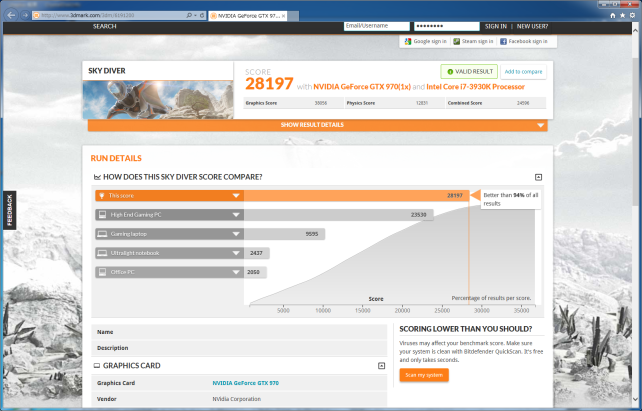Image resolution: width=642 pixels, height=411 pixels.
Task: Click the large 28197 score number
Action: pyautogui.click(x=269, y=84)
